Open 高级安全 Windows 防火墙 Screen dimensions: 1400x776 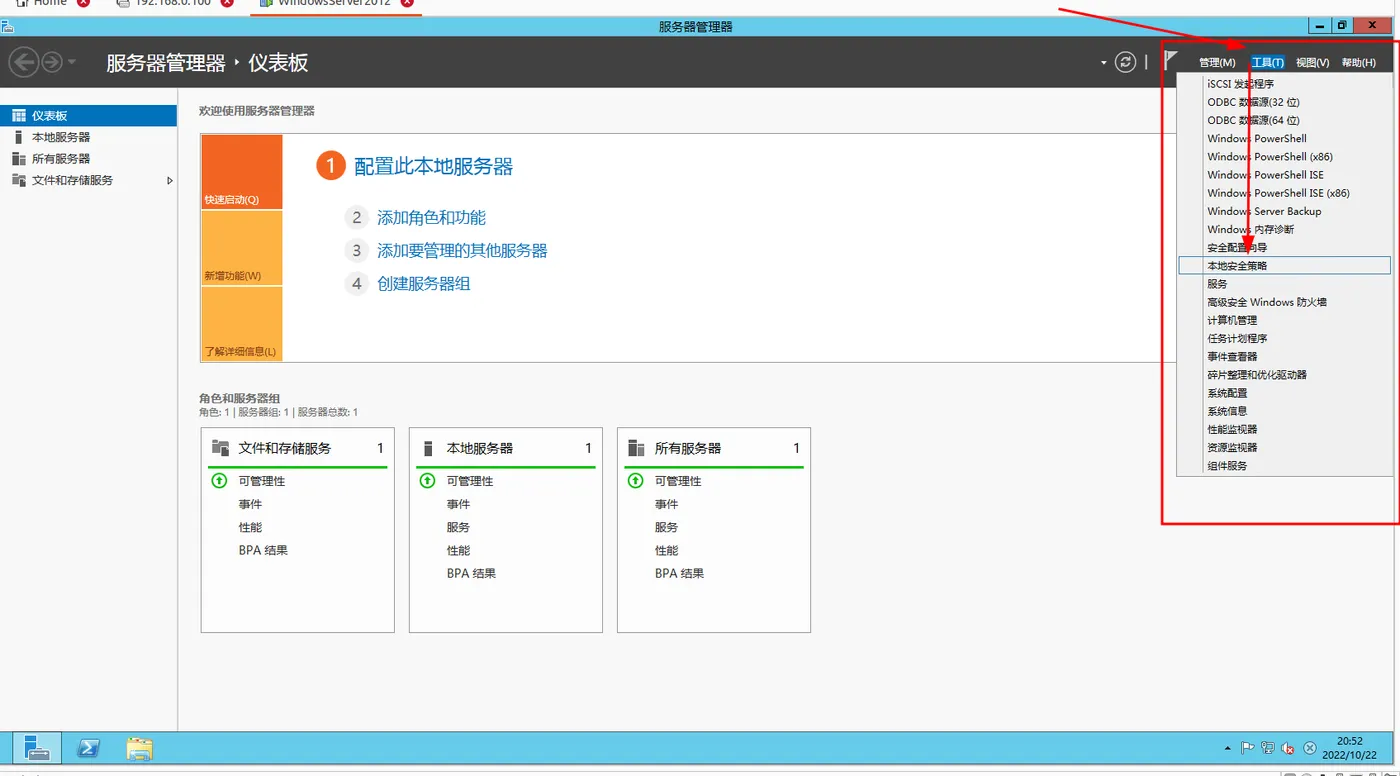1284,302
